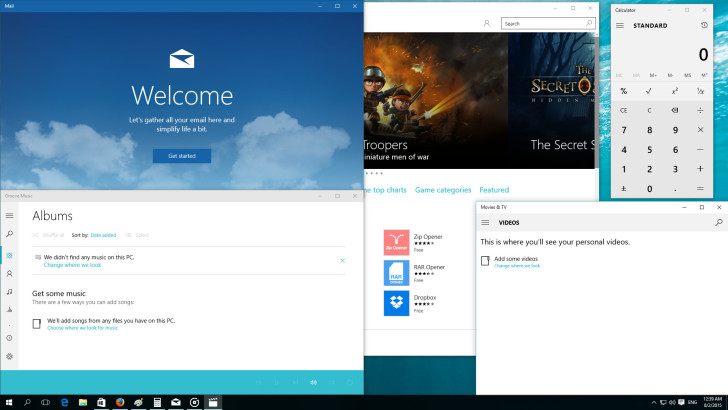The height and width of the screenshot is (410, 728).
Task: Open Game categories tab in Store
Action: tap(443, 190)
